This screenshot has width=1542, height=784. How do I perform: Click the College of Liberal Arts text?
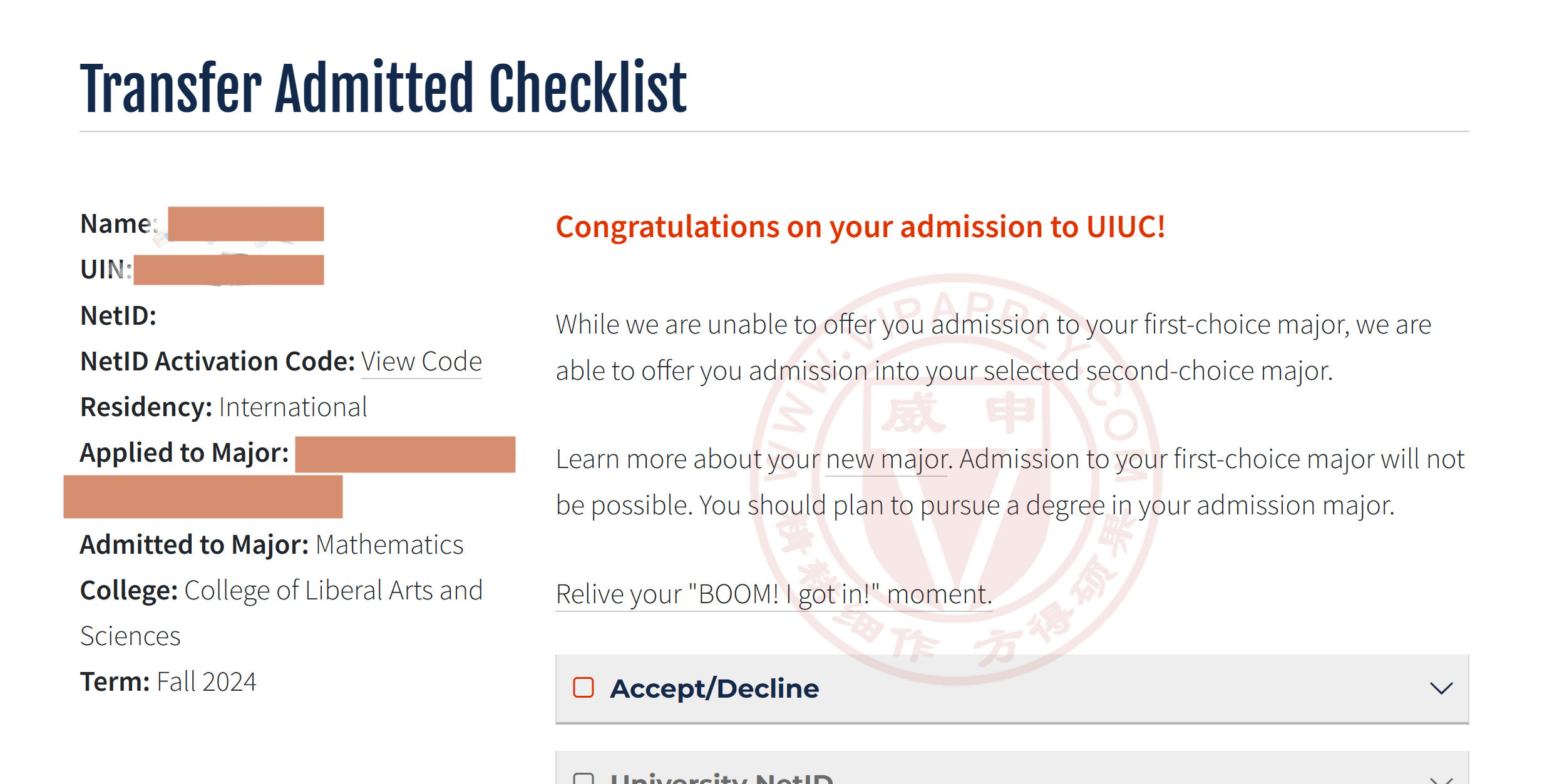coord(281,613)
